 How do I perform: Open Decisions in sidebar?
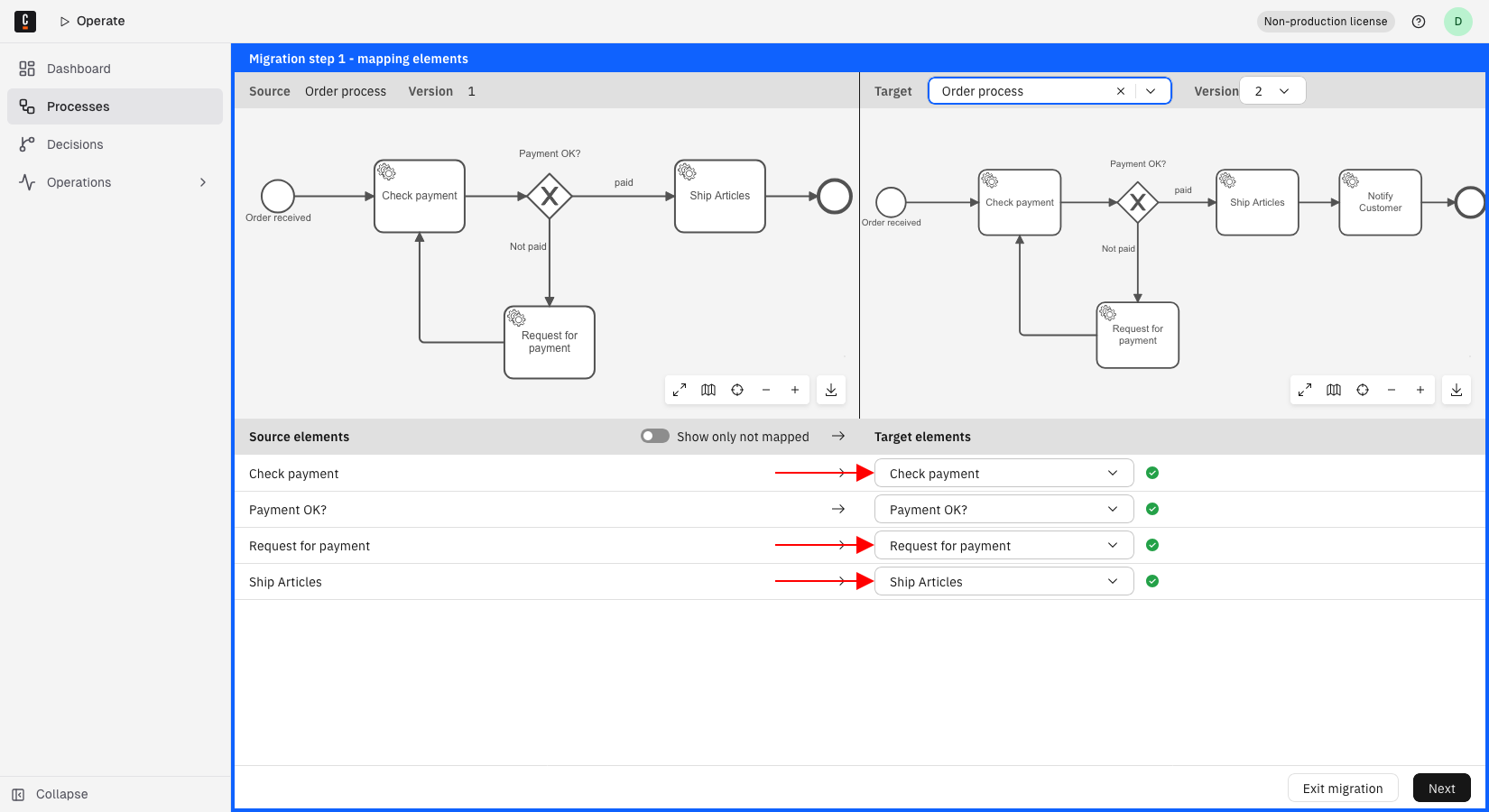[115, 144]
